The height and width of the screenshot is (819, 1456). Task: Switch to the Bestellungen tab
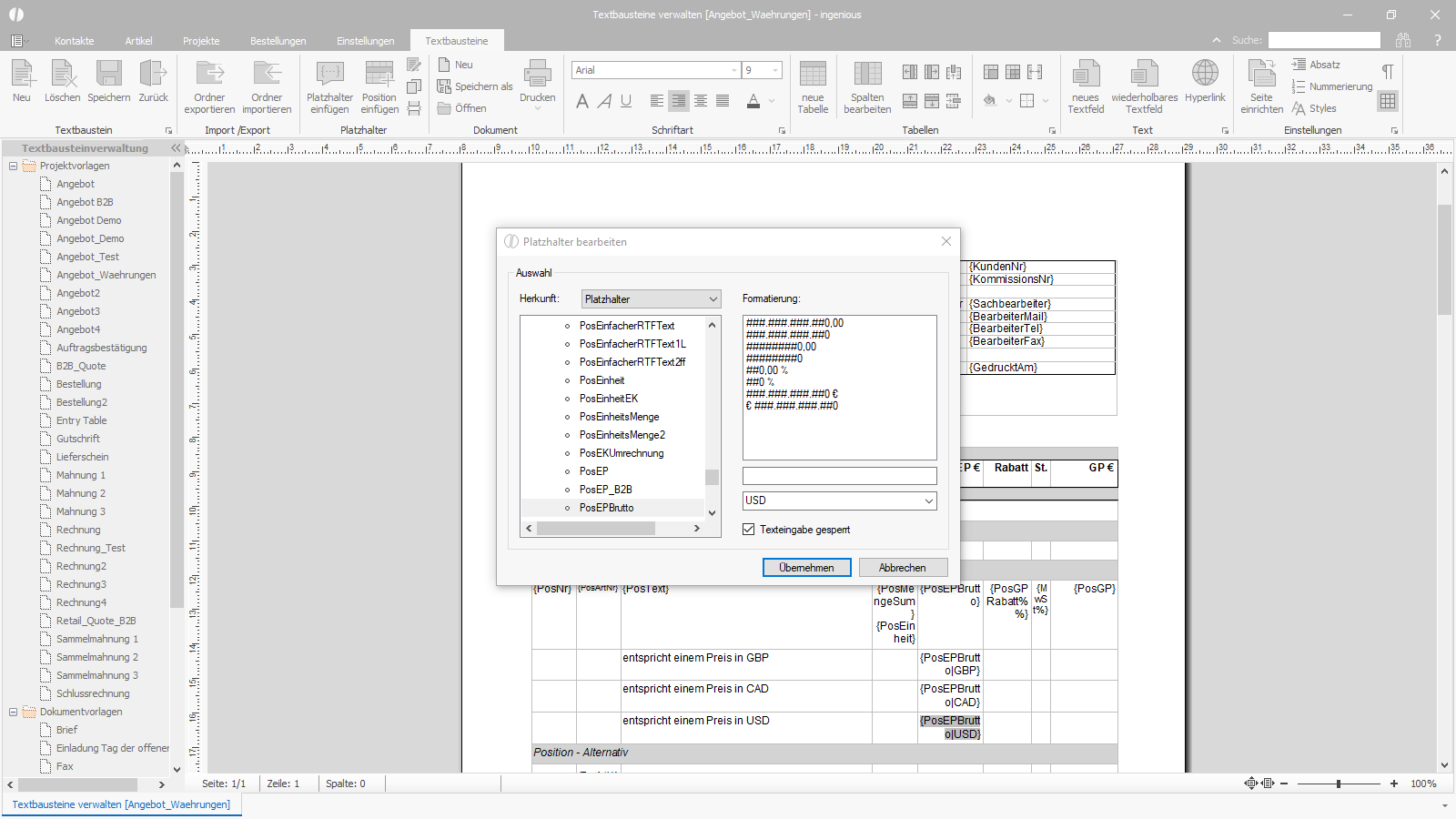click(278, 41)
